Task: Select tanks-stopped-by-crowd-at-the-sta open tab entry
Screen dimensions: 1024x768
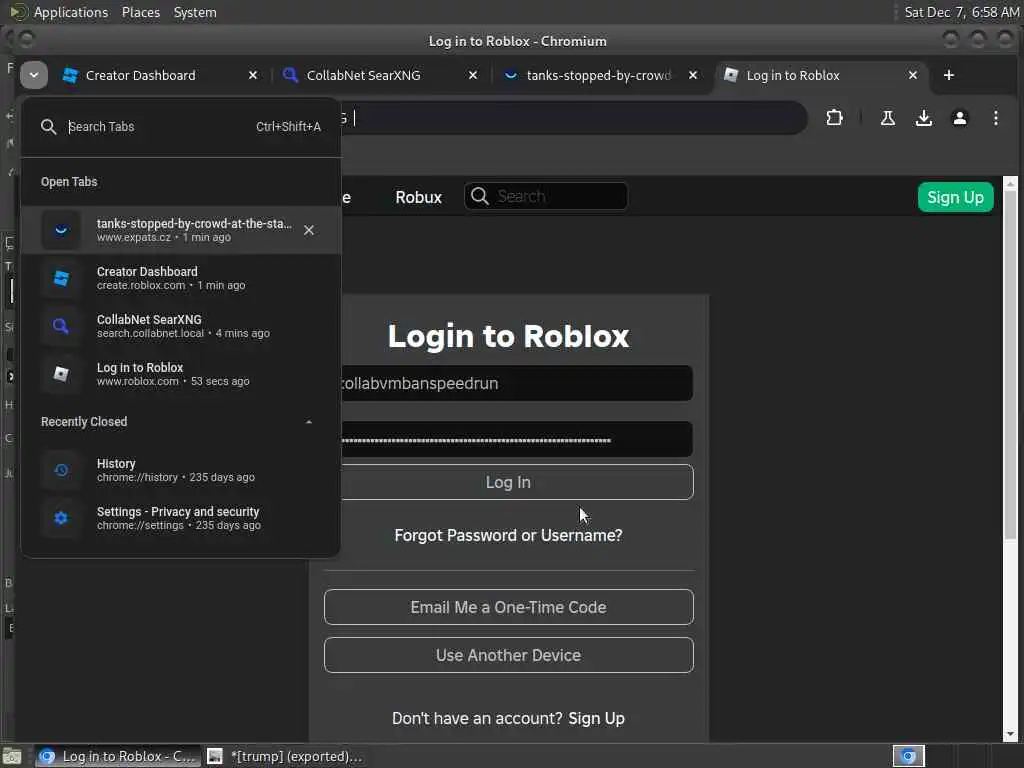Action: pos(181,230)
